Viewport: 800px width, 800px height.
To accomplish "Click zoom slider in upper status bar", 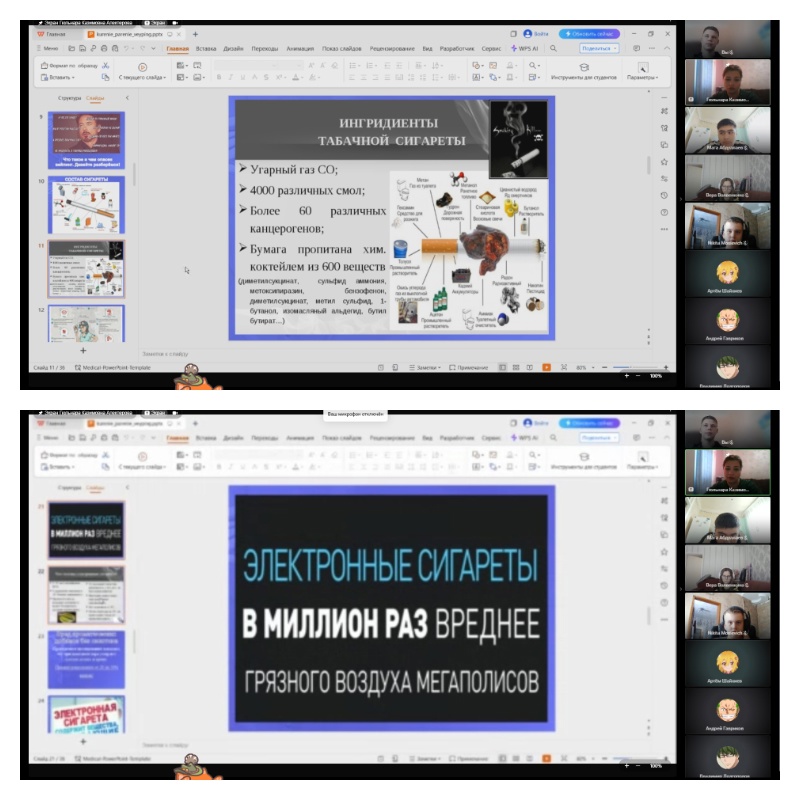I will click(635, 367).
